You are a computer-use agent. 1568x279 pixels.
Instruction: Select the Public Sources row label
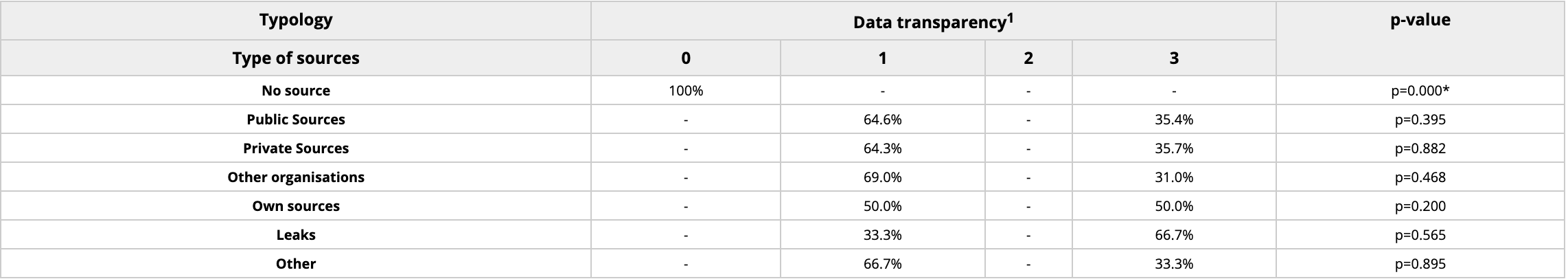pos(296,120)
